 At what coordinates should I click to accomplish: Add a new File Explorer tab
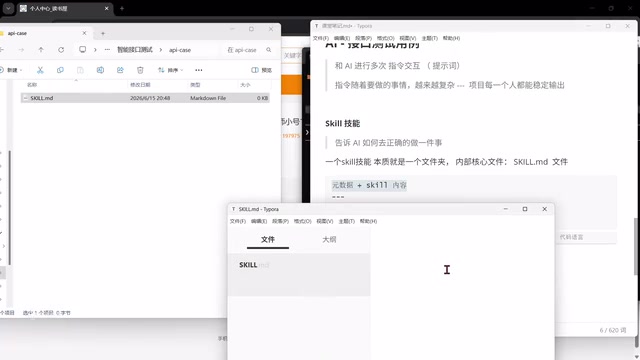point(103,33)
